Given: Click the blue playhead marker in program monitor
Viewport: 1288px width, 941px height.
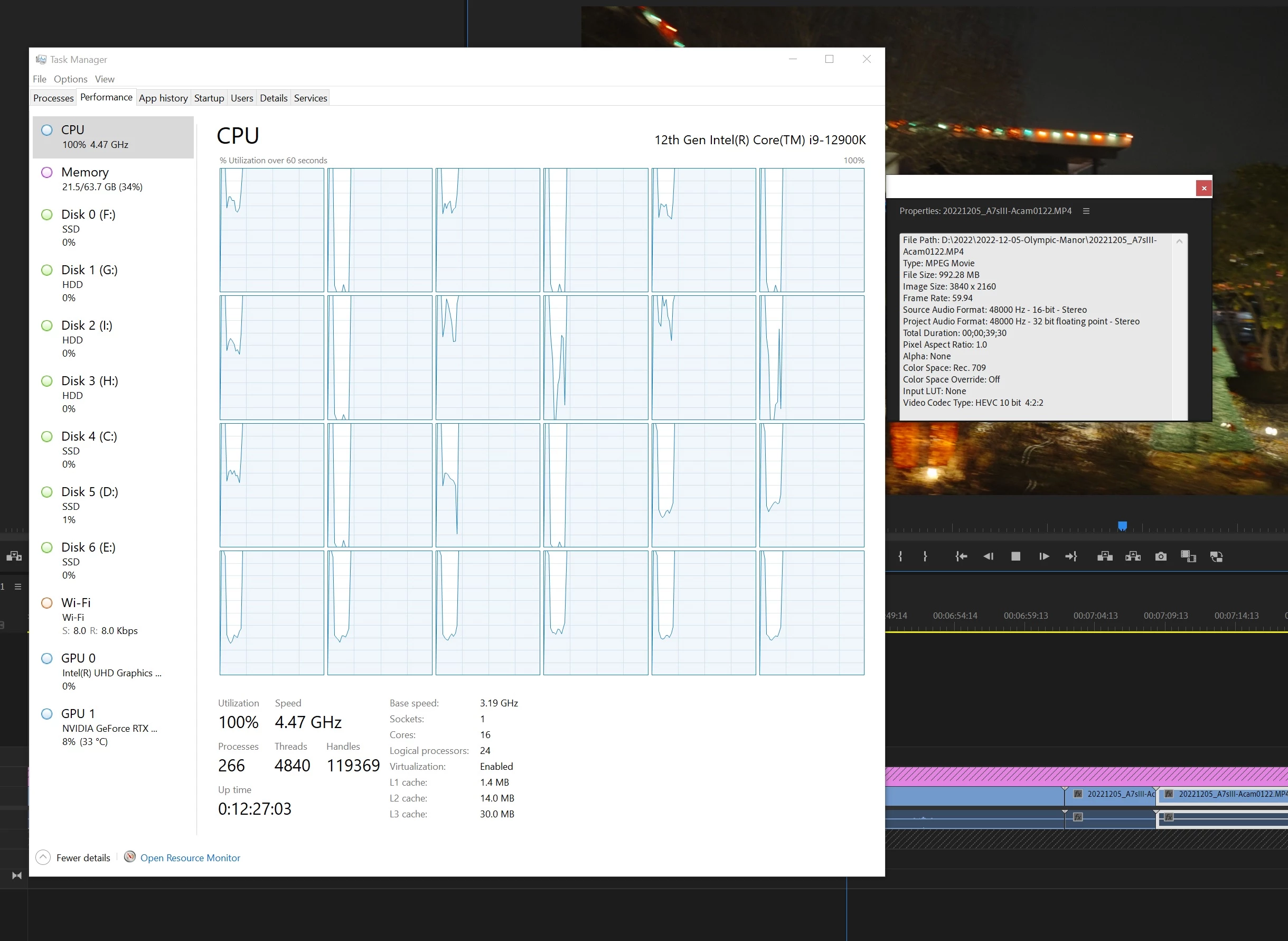Looking at the screenshot, I should [1122, 525].
